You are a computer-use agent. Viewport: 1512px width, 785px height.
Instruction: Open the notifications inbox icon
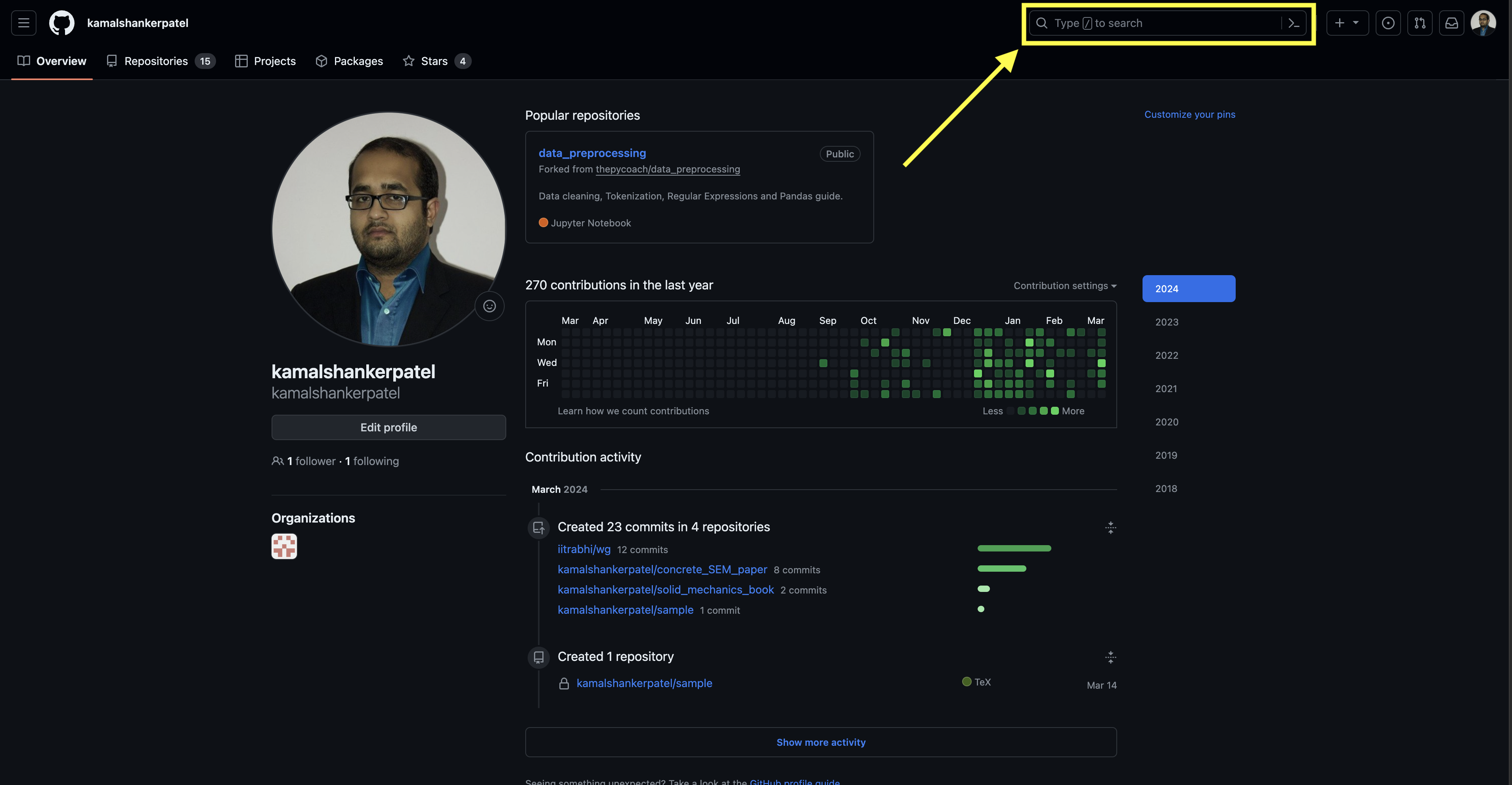coord(1451,23)
